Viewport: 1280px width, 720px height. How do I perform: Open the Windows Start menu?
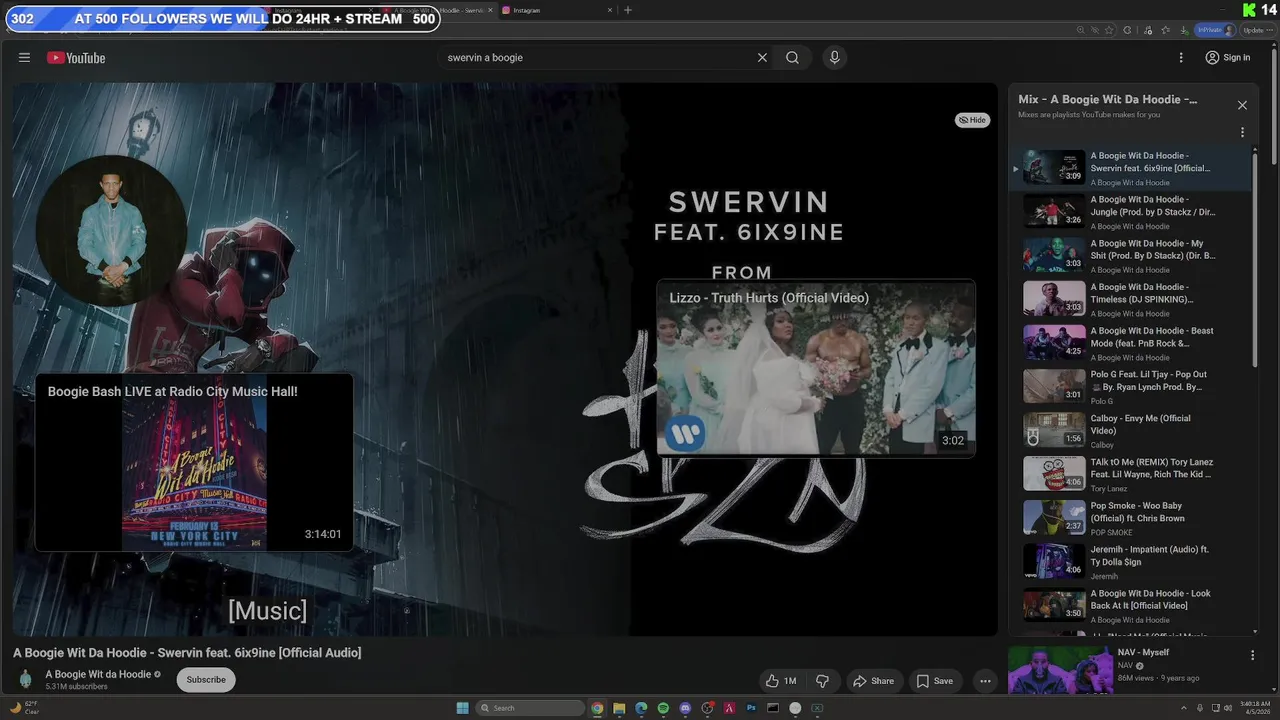(462, 708)
